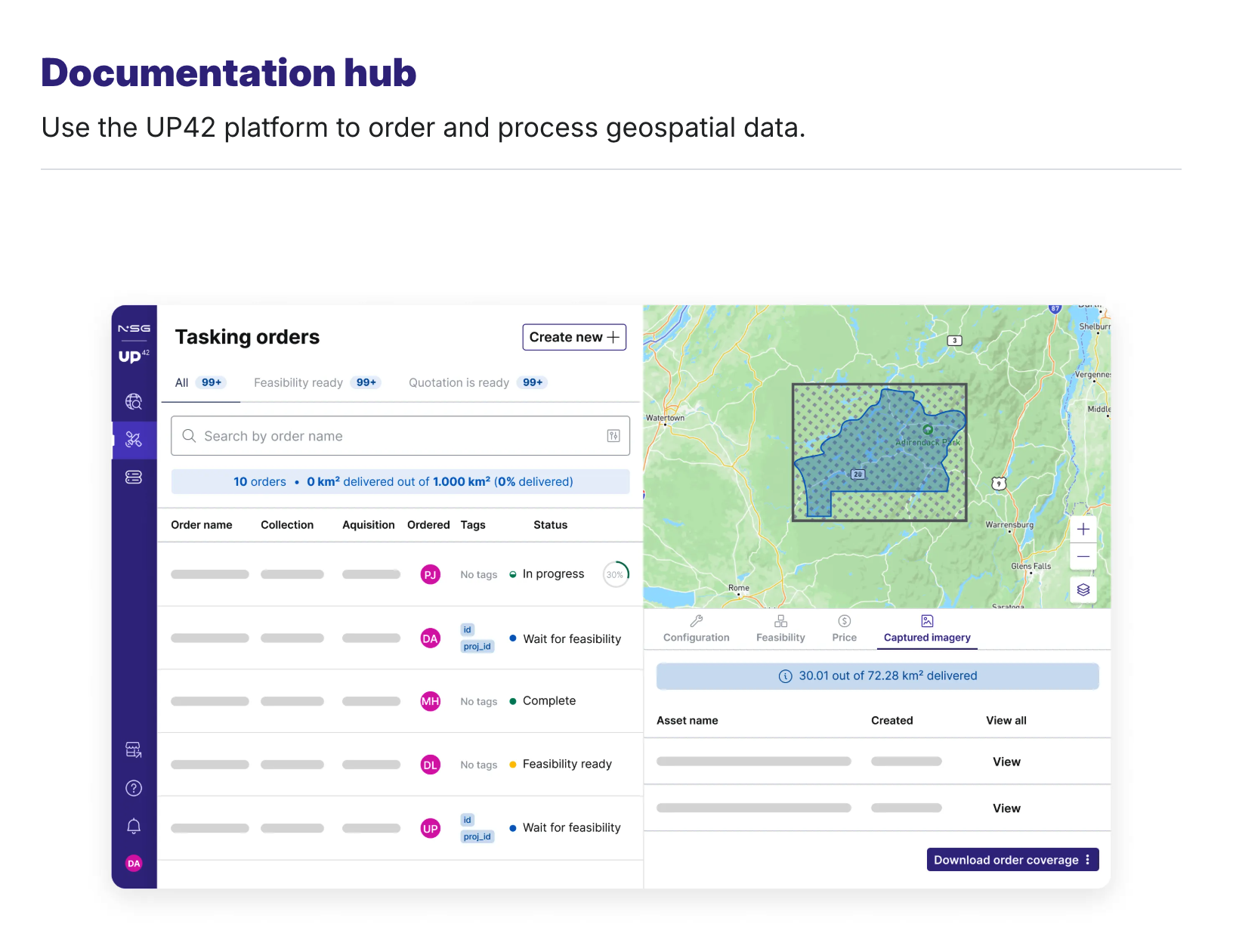Open the search filter settings icon
Image resolution: width=1236 pixels, height=952 pixels.
coord(613,436)
